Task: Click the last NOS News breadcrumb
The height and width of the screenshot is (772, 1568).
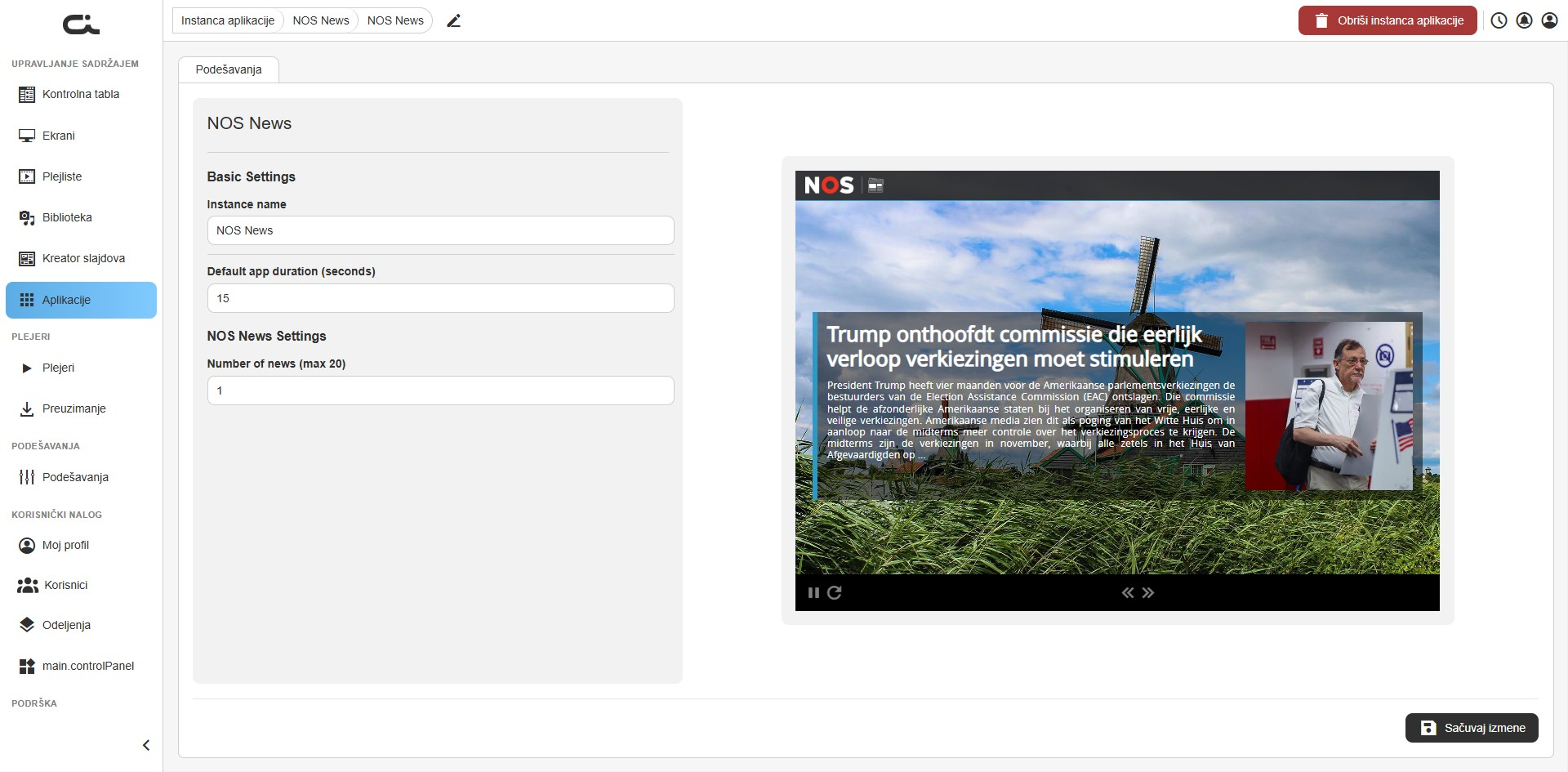Action: point(395,20)
